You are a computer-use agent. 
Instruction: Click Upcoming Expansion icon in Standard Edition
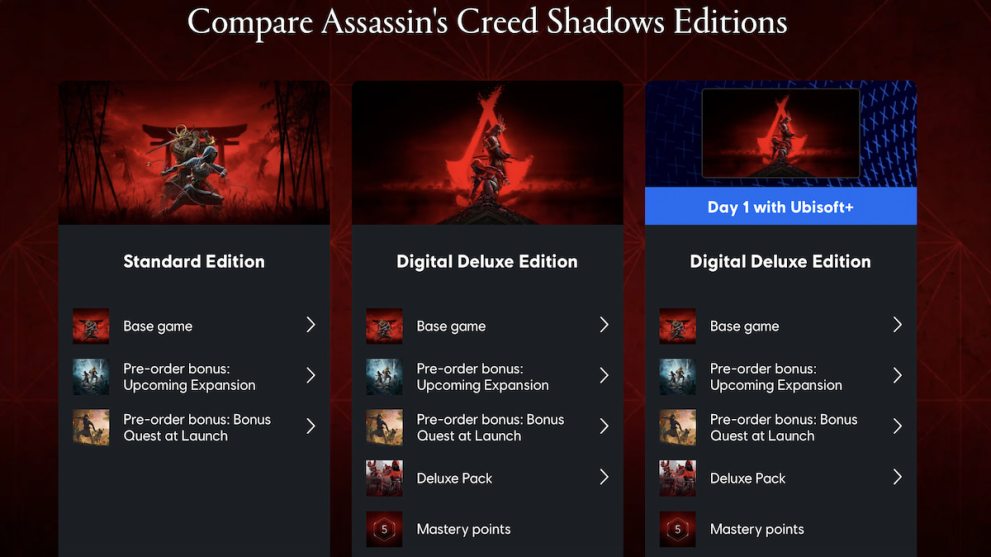tap(91, 377)
